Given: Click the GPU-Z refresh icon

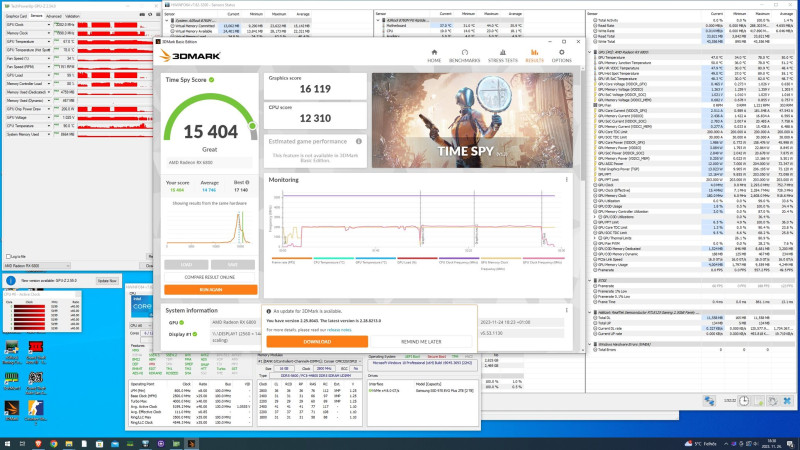Looking at the screenshot, I should coord(150,15).
